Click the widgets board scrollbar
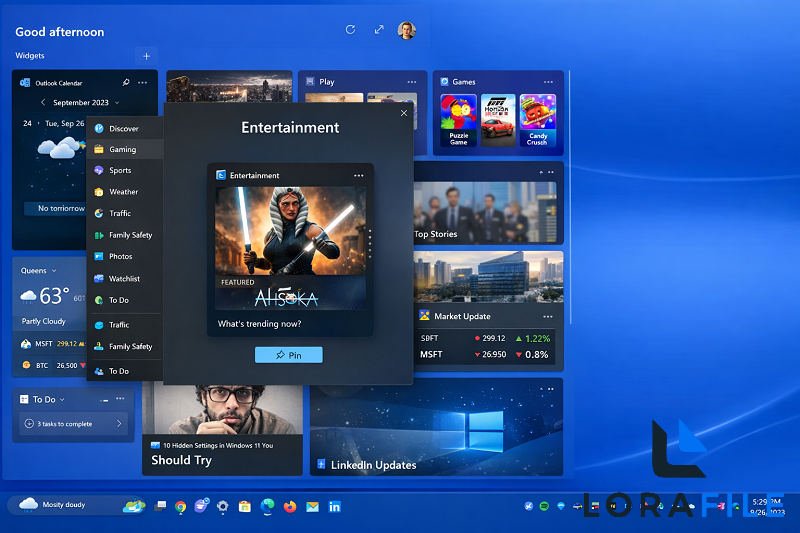This screenshot has height=533, width=800. (x=570, y=197)
